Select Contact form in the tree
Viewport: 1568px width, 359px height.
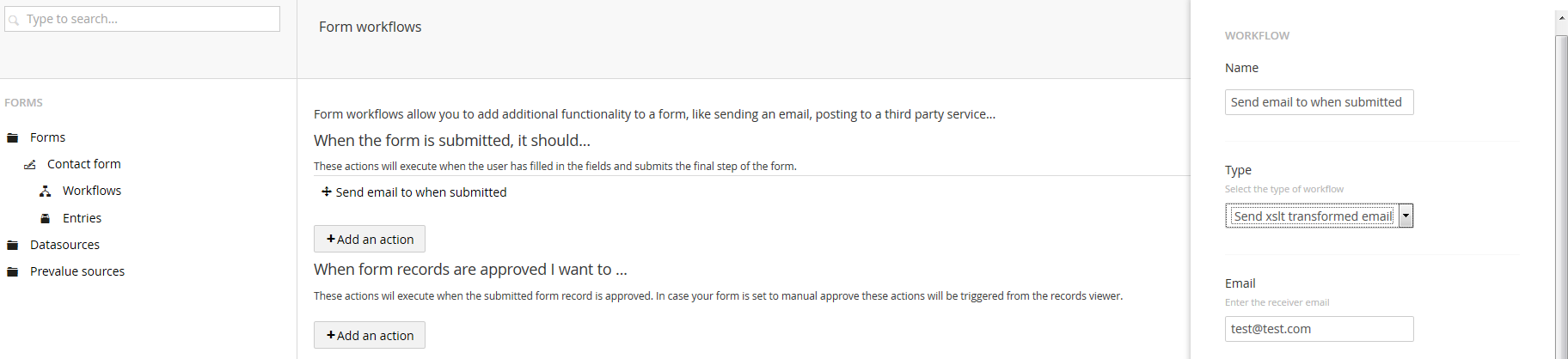click(x=84, y=164)
